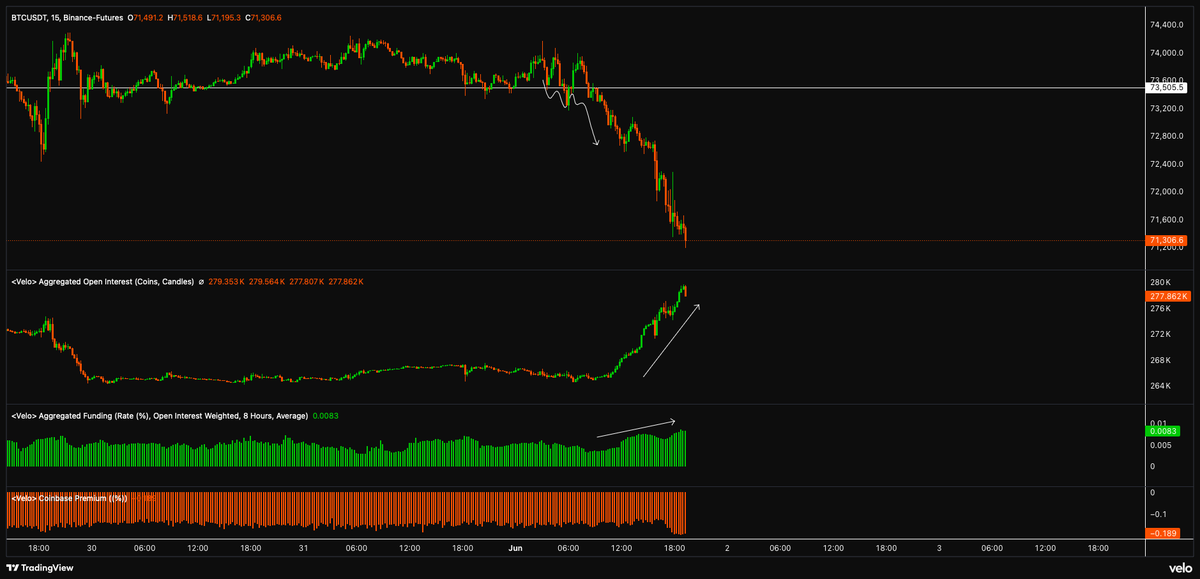1200x579 pixels.
Task: Click the 0.01 funding axis label
Action: 1158,424
